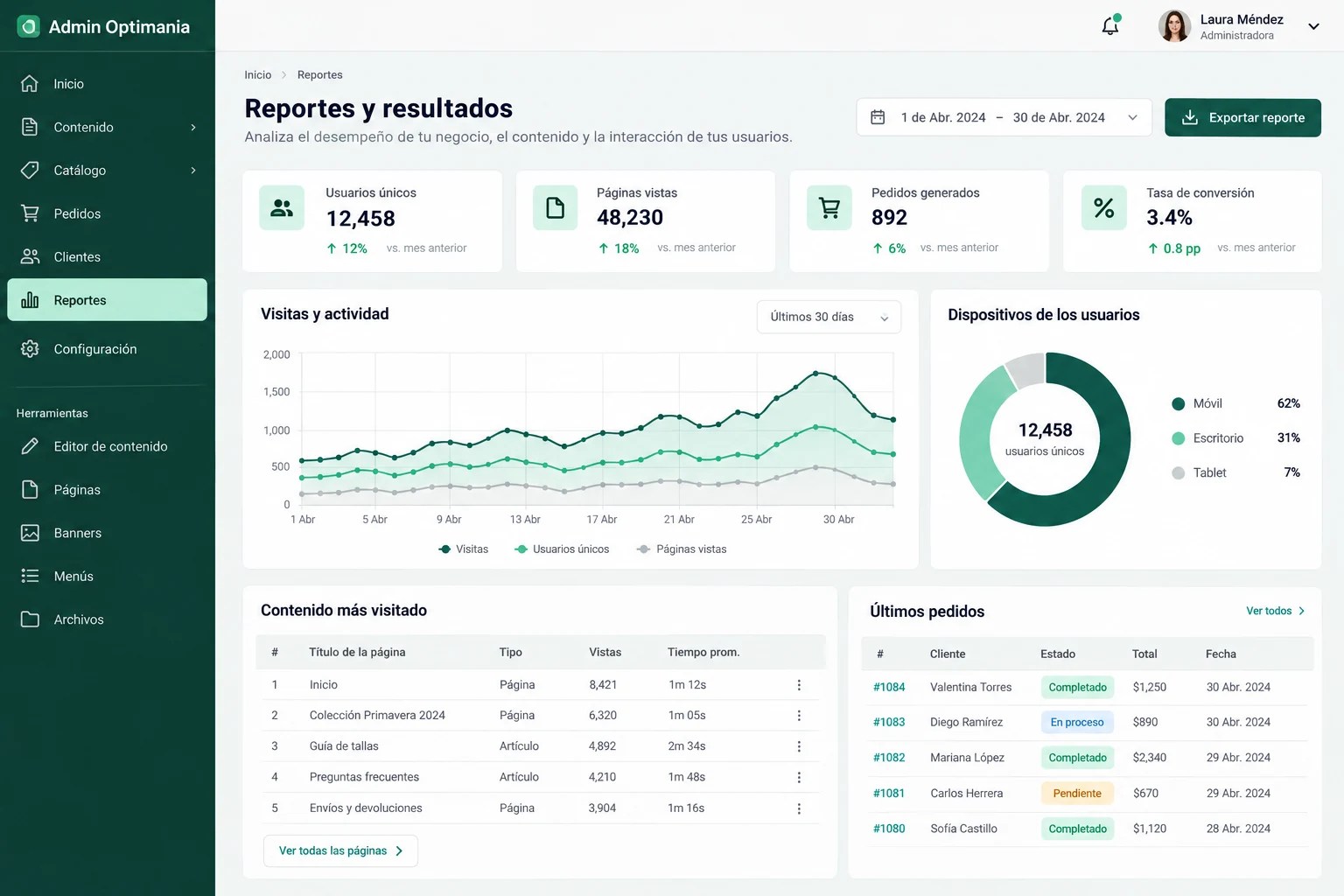Click the Archivos folder icon

30,619
